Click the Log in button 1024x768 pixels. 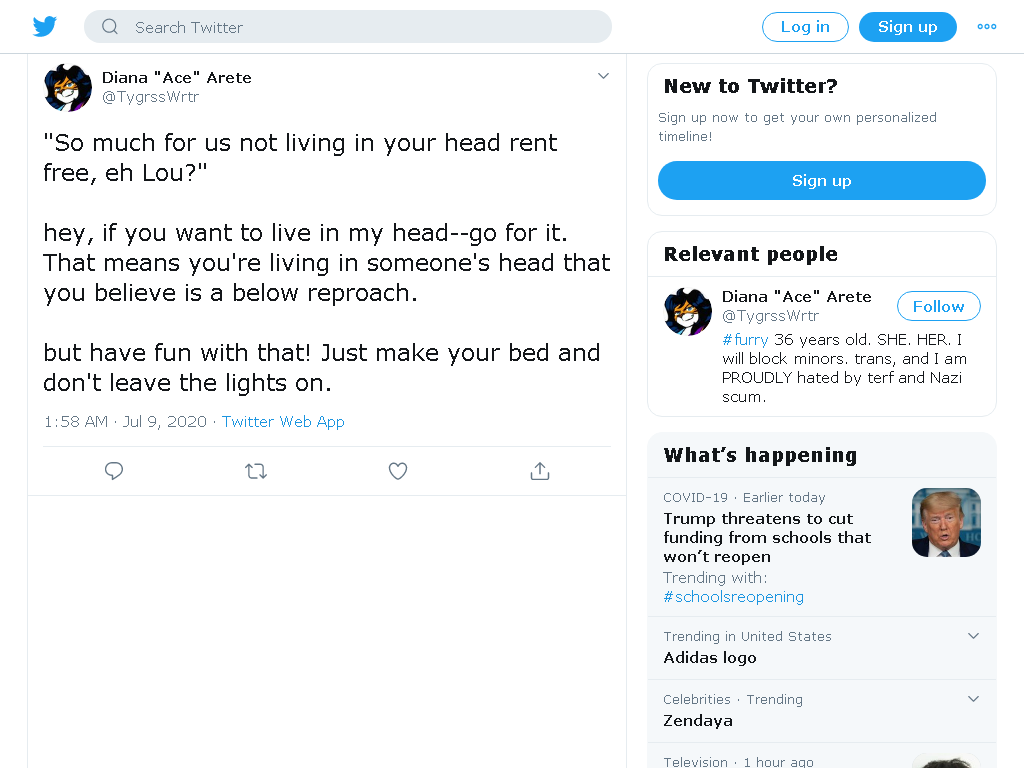805,27
